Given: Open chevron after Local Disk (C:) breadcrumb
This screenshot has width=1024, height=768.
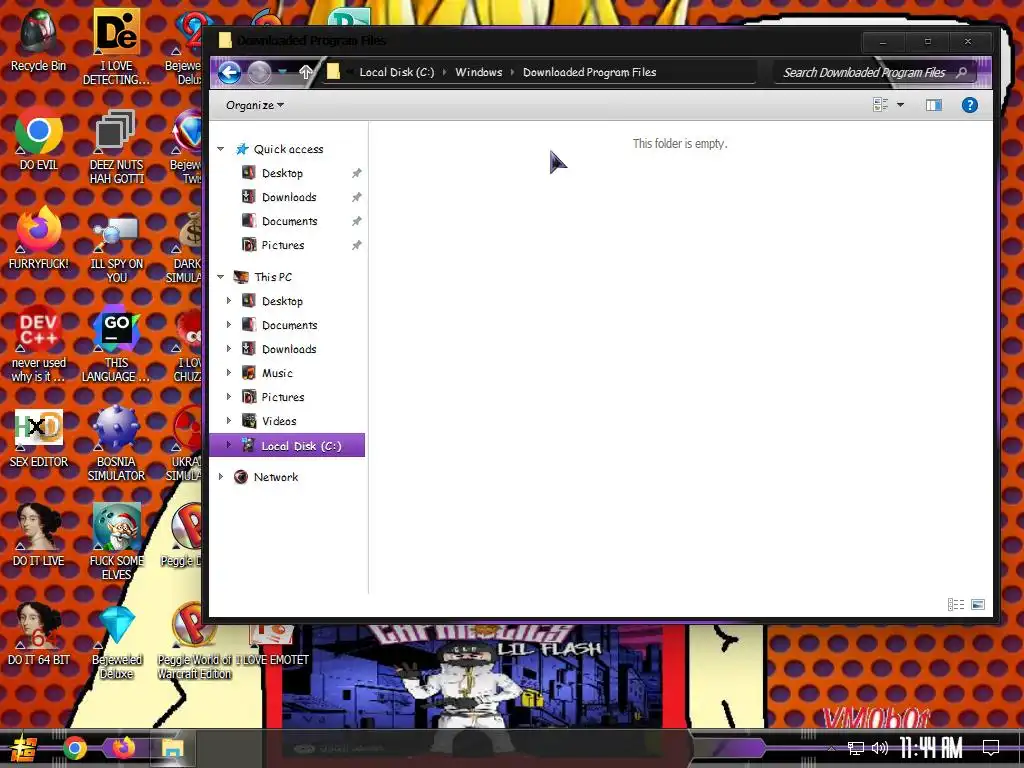Looking at the screenshot, I should [445, 72].
